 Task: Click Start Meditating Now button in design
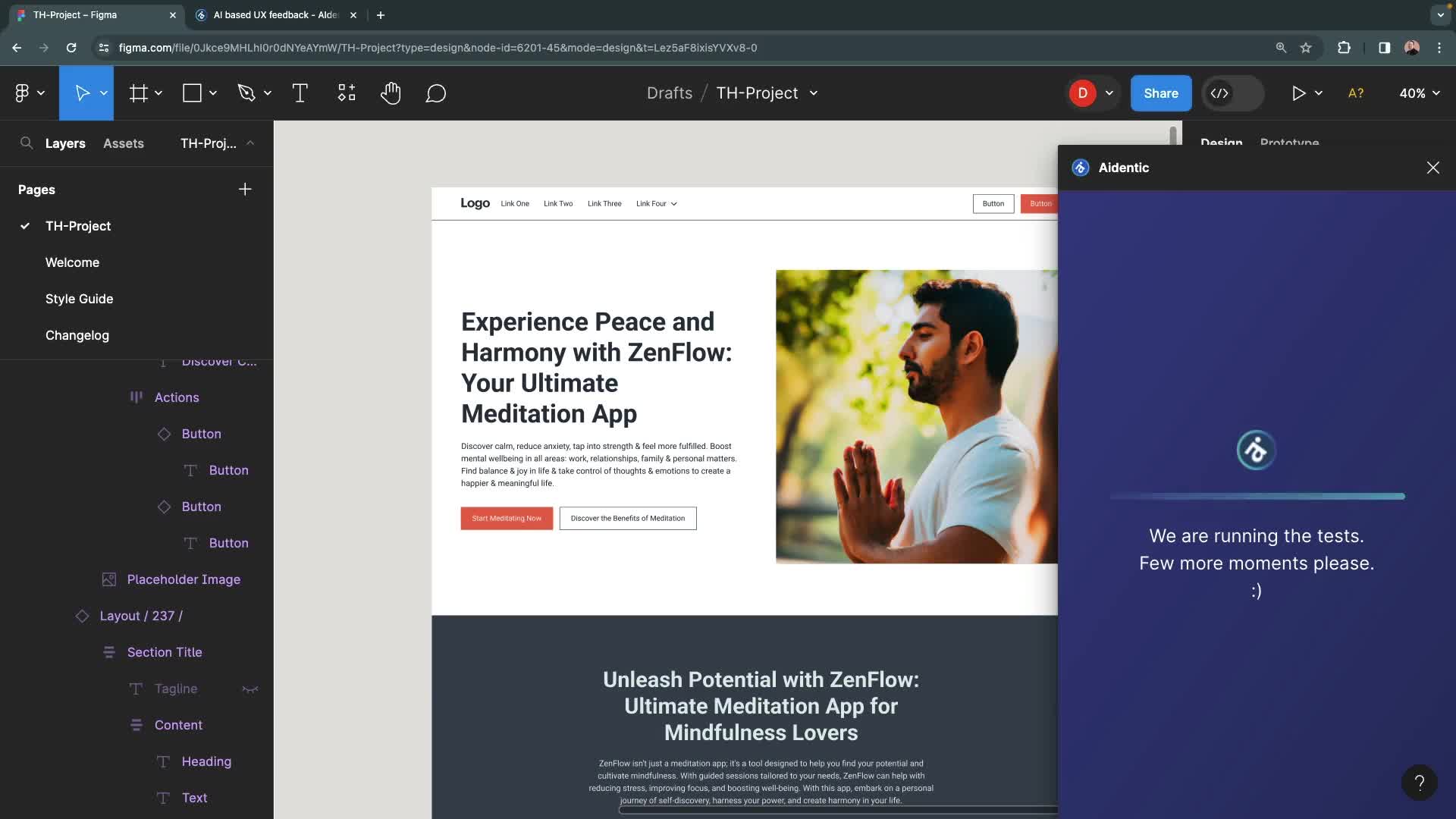pyautogui.click(x=507, y=518)
